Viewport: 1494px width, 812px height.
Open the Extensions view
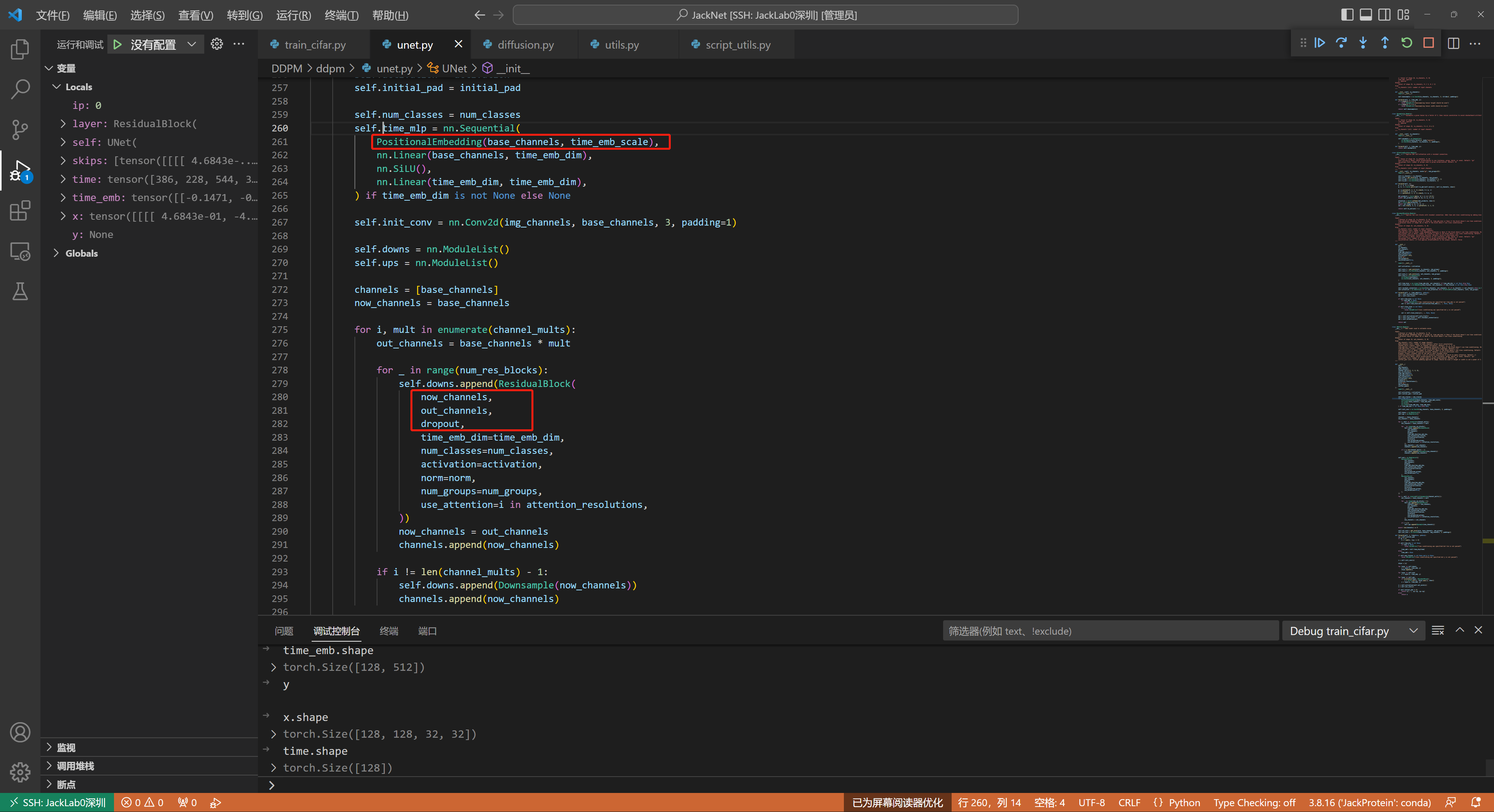coord(20,210)
